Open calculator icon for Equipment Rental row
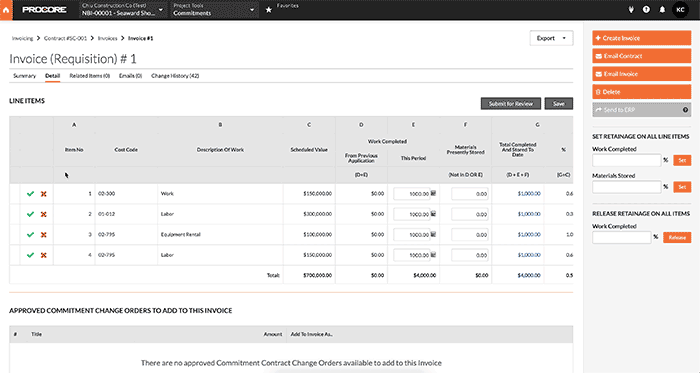Viewport: 700px width, 373px height. click(x=433, y=235)
